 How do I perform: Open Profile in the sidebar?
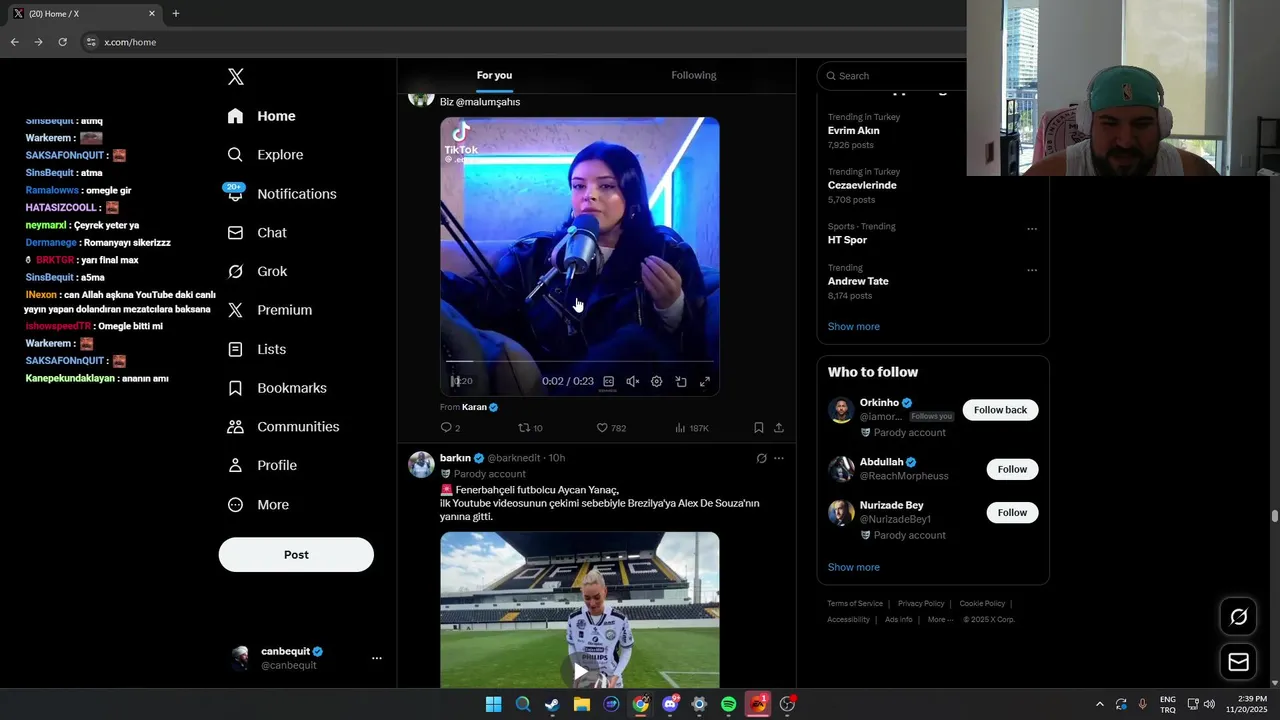262,466
